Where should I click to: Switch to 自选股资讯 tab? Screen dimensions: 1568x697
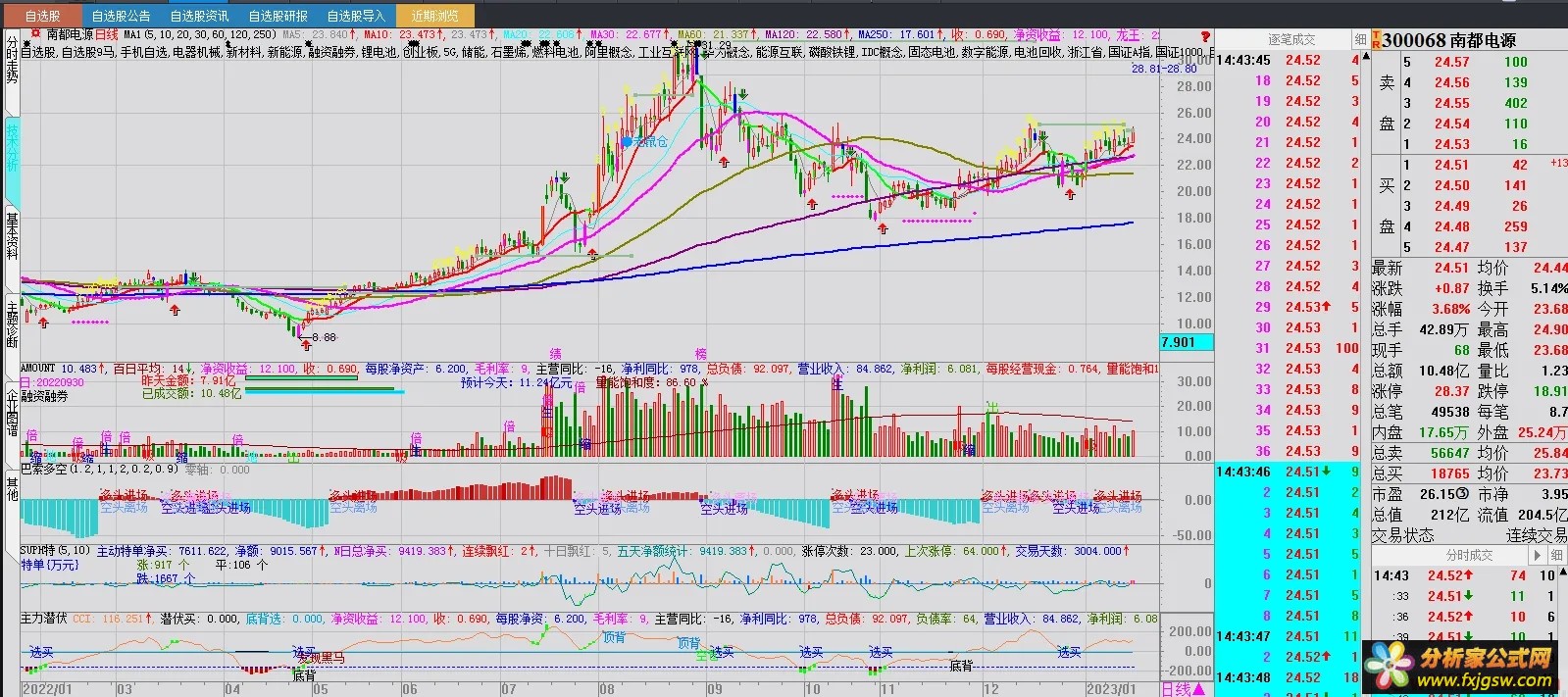199,16
